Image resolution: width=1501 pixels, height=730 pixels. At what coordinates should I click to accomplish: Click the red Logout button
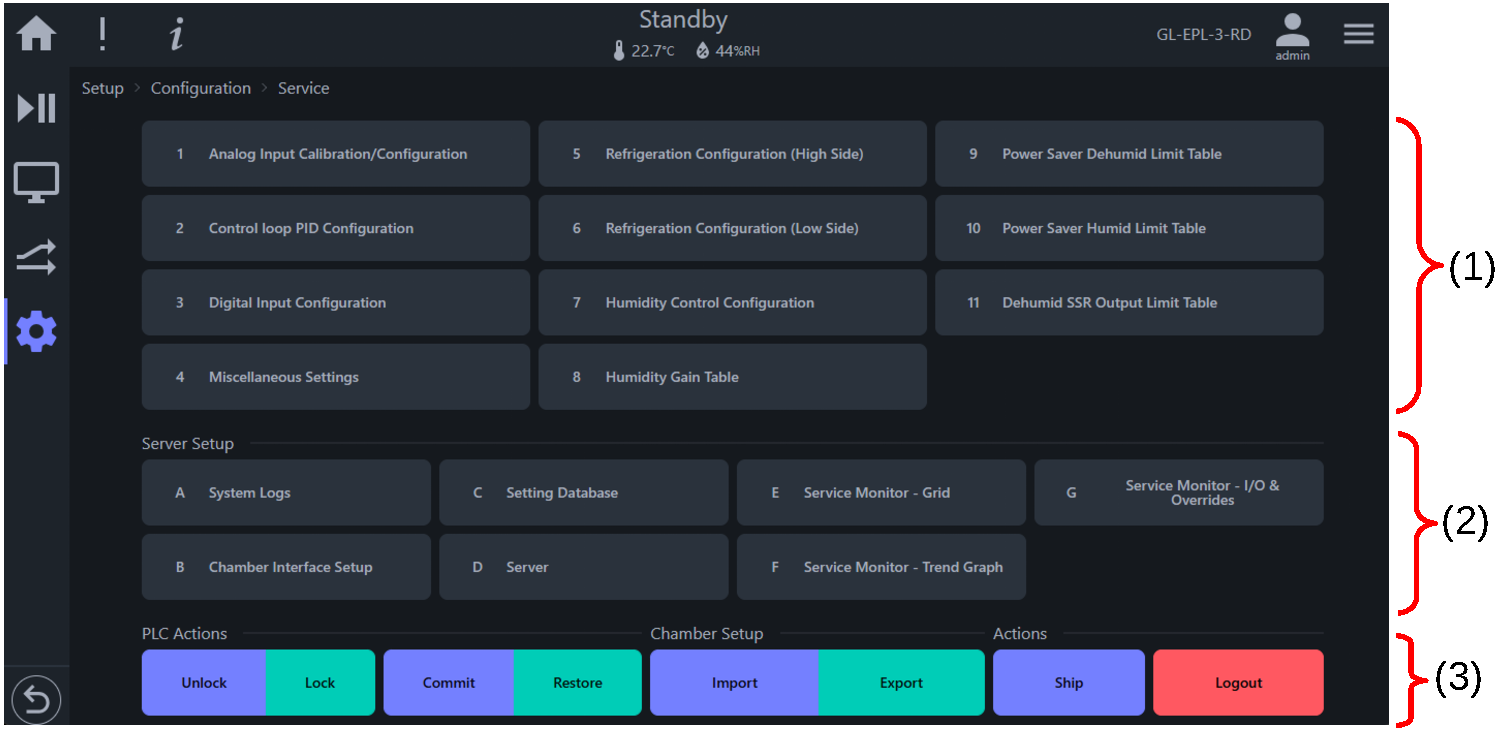click(x=1238, y=683)
